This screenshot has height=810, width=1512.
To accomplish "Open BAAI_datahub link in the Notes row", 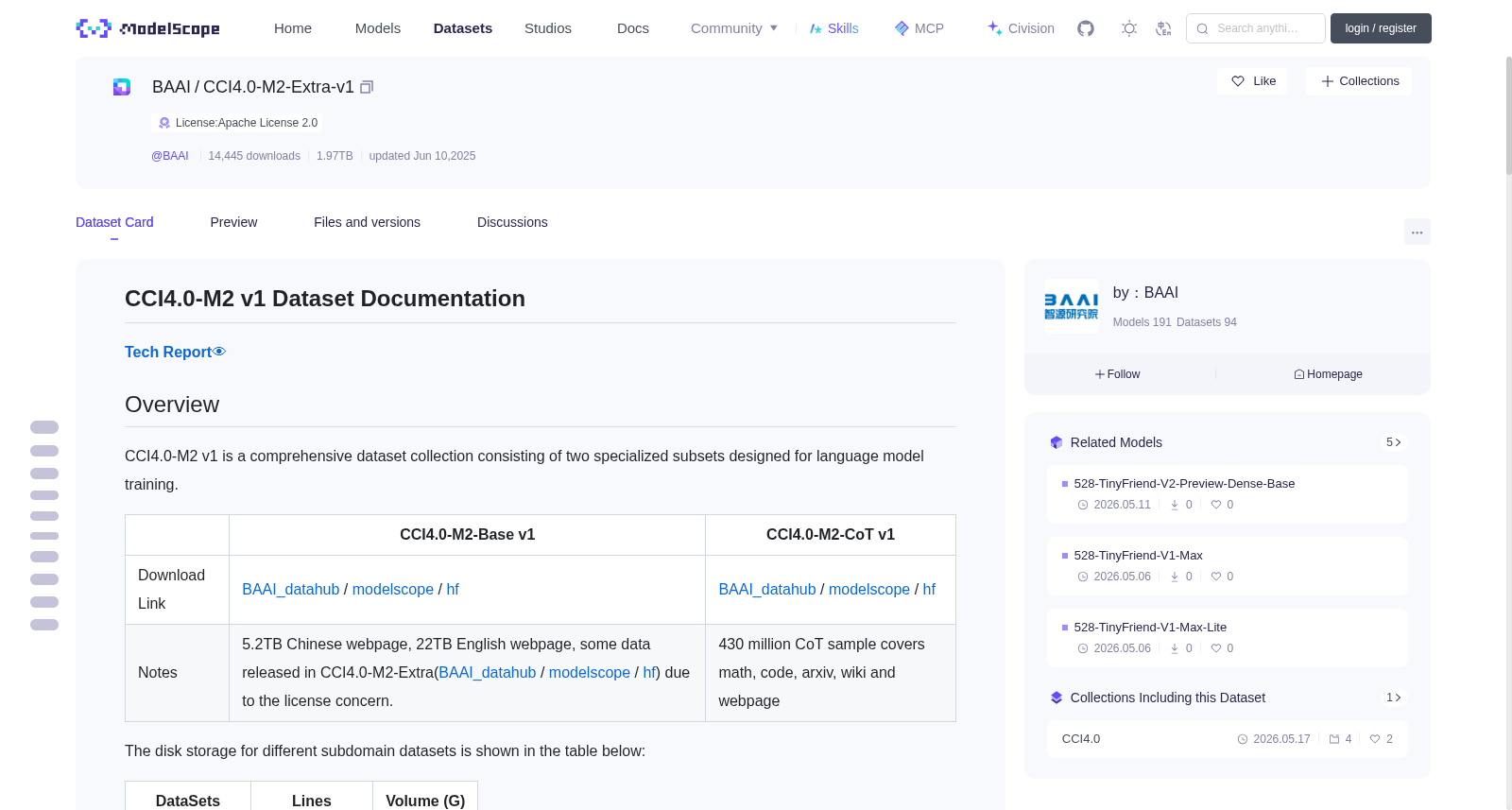I will point(488,672).
